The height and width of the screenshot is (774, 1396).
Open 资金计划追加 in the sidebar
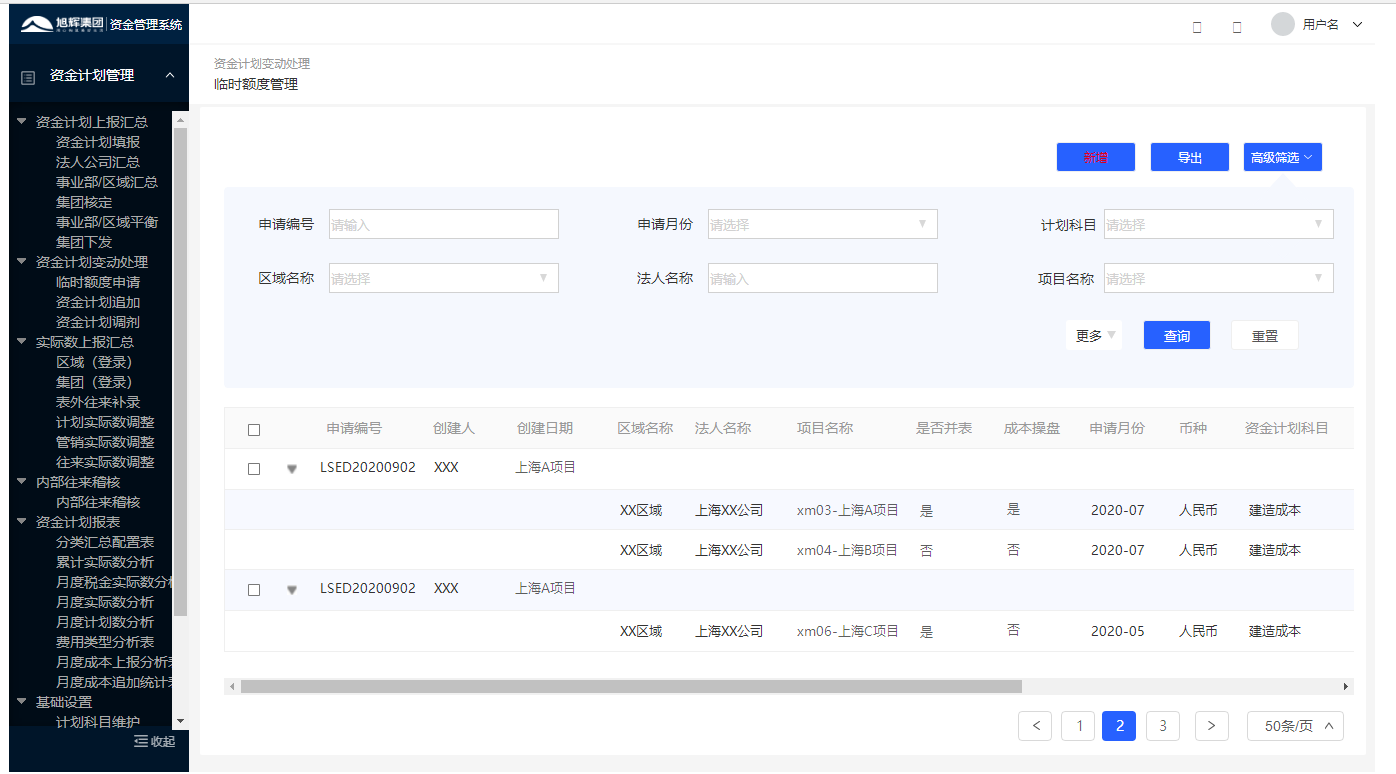[98, 302]
